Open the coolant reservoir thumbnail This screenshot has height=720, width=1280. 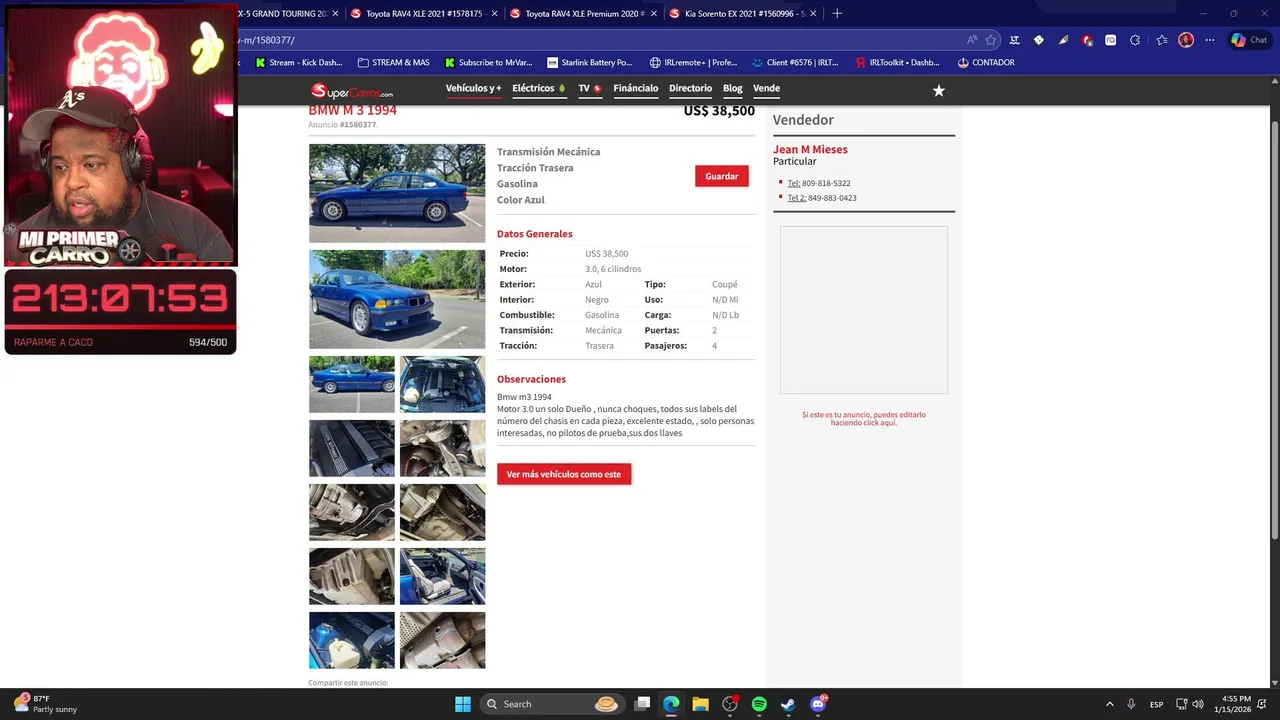(x=352, y=640)
